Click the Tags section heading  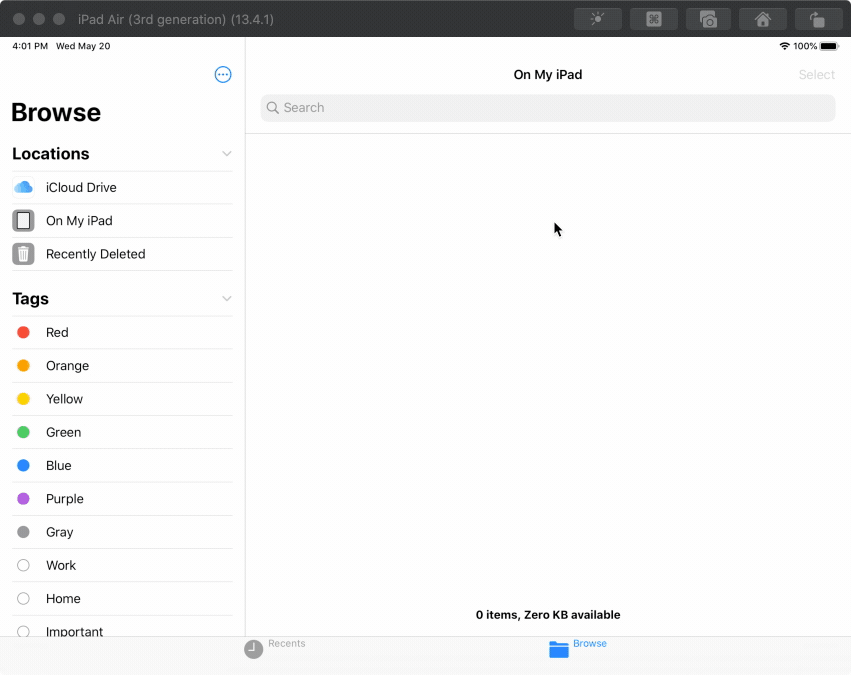[x=30, y=299]
